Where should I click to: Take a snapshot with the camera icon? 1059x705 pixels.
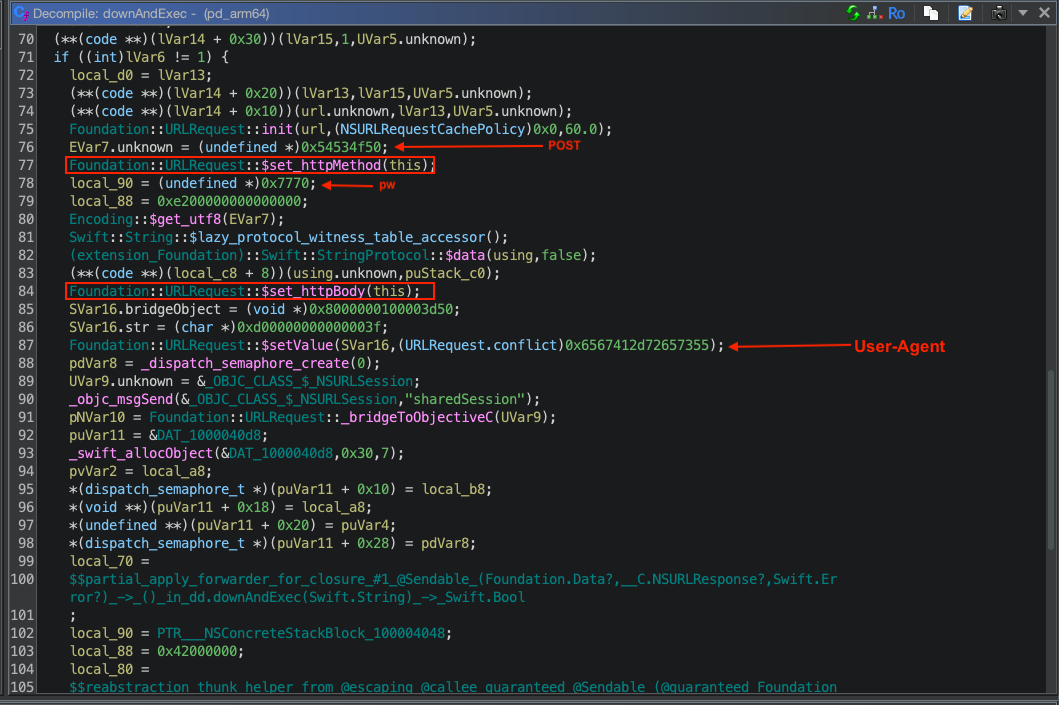point(999,13)
